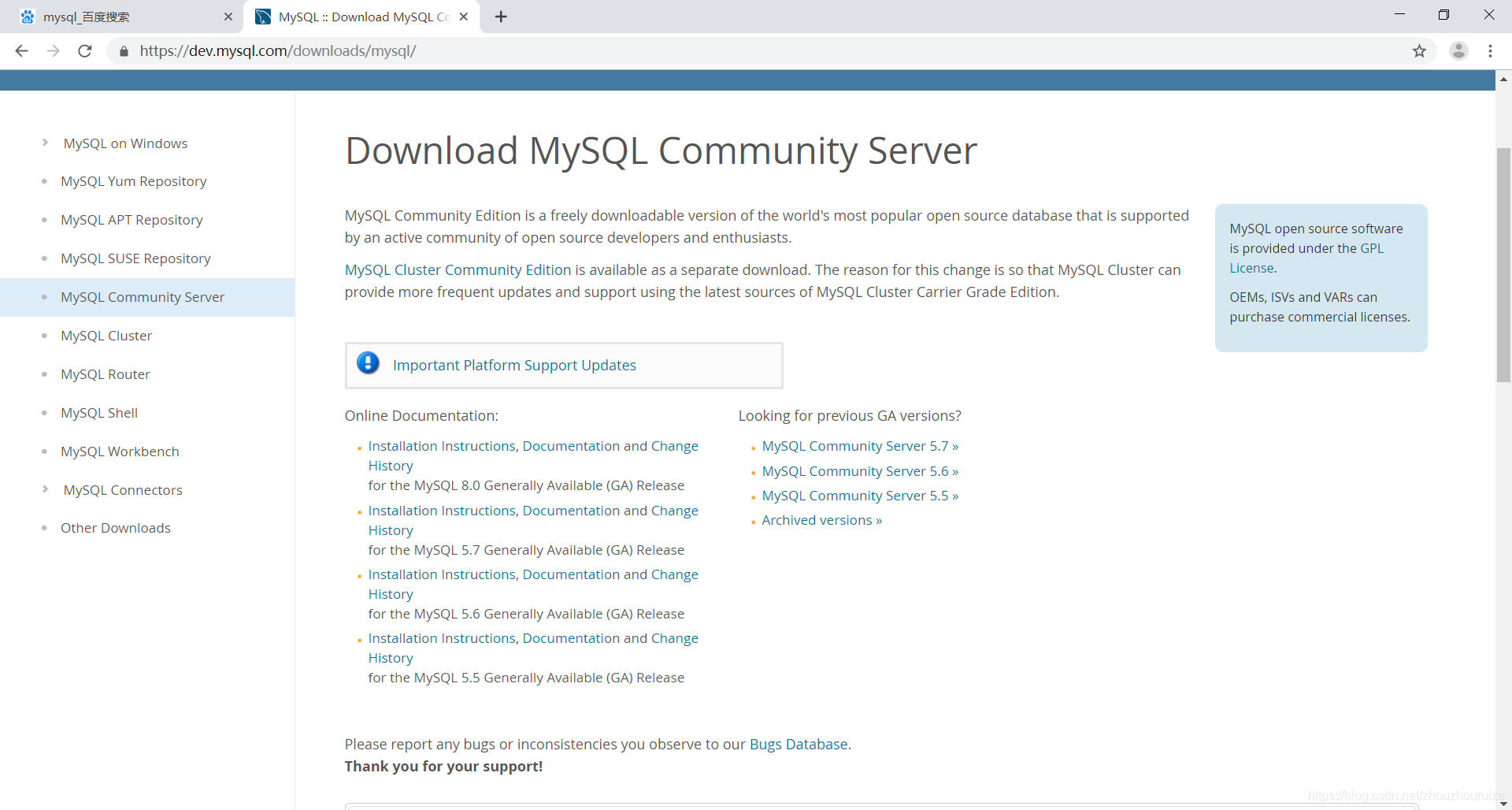Click the scrollbar down arrow
1512x810 pixels.
pos(1503,804)
